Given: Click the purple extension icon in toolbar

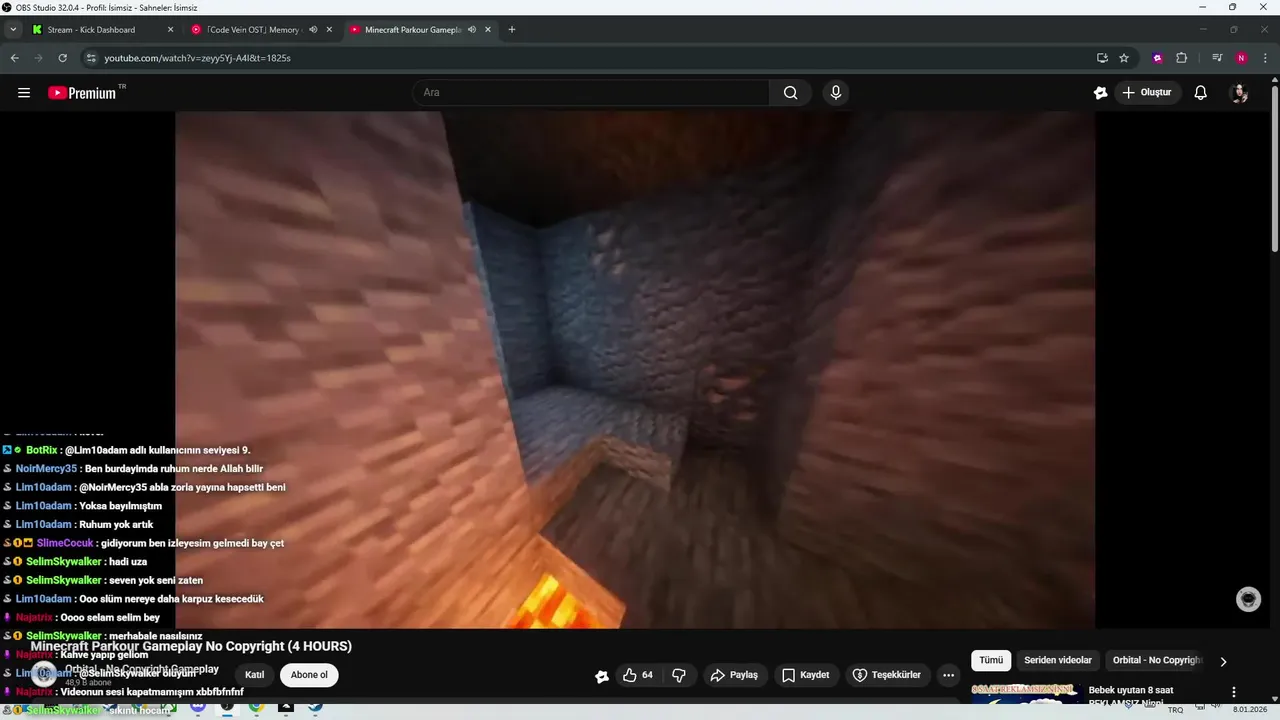Looking at the screenshot, I should [x=1157, y=58].
